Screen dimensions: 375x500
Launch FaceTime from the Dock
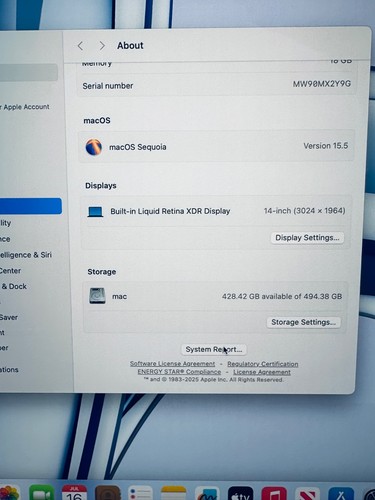41,493
